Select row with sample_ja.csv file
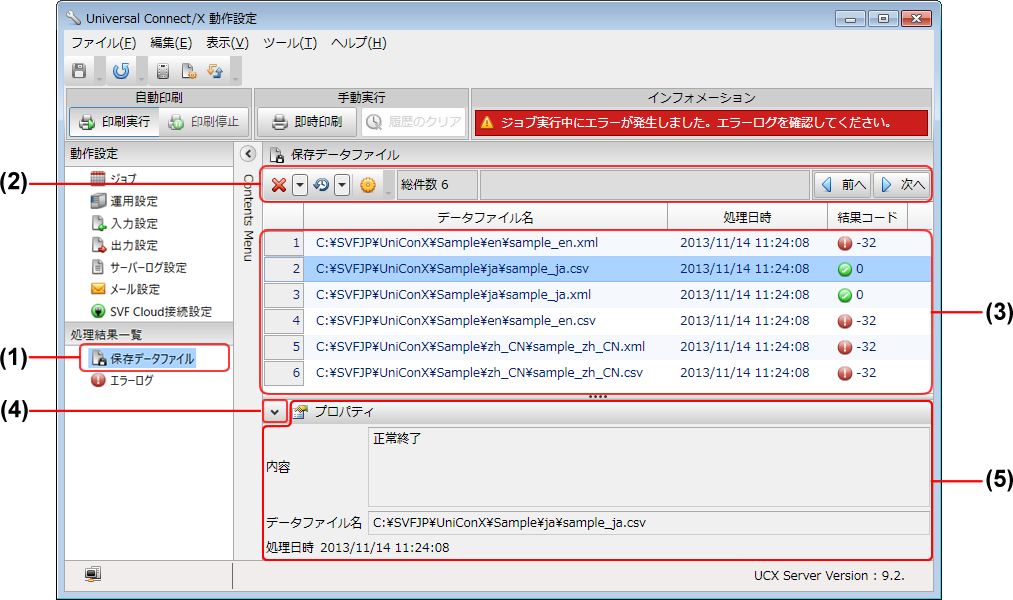Image resolution: width=1013 pixels, height=600 pixels. click(x=598, y=269)
